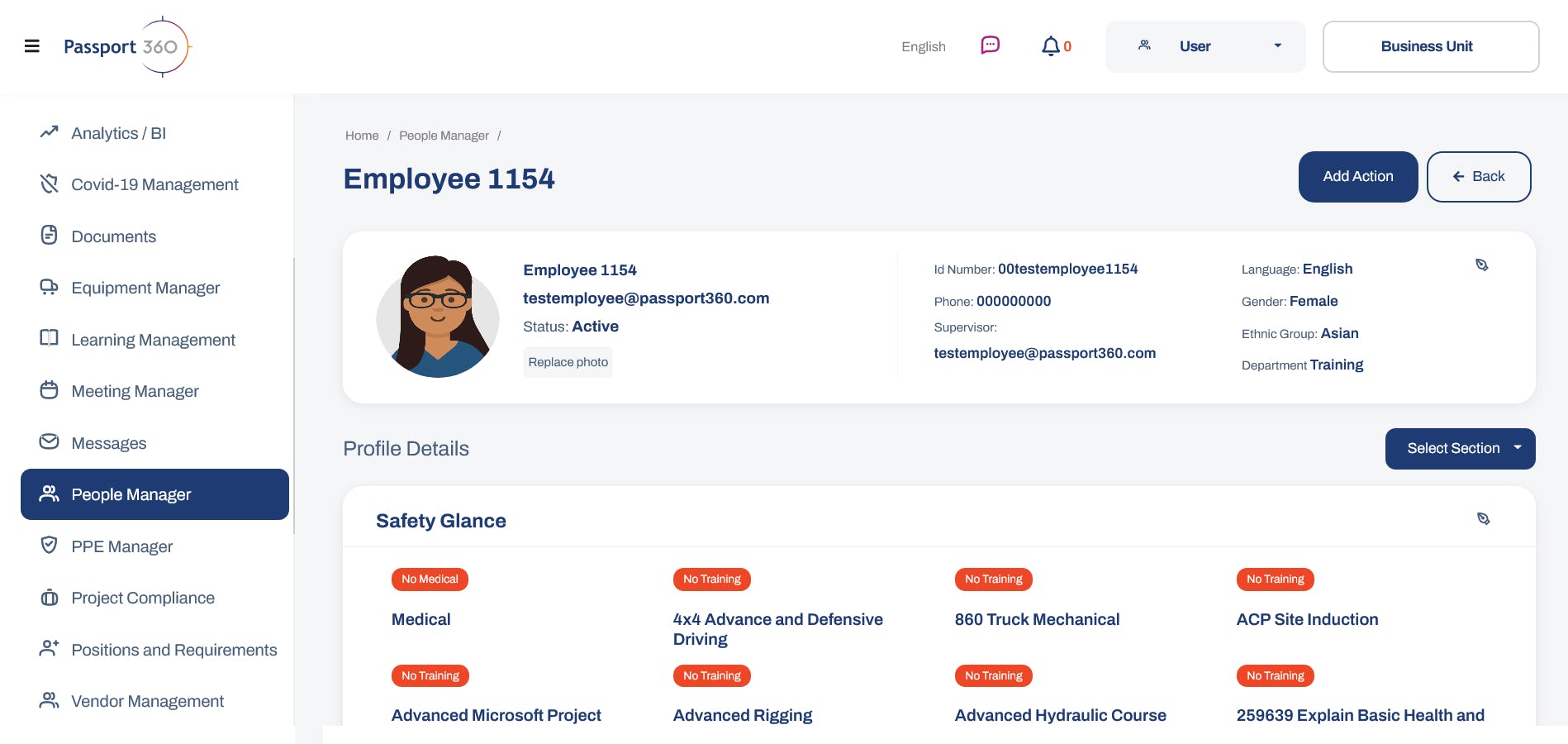This screenshot has height=744, width=1568.
Task: Click the Covid-19 Management shield icon
Action: point(49,184)
